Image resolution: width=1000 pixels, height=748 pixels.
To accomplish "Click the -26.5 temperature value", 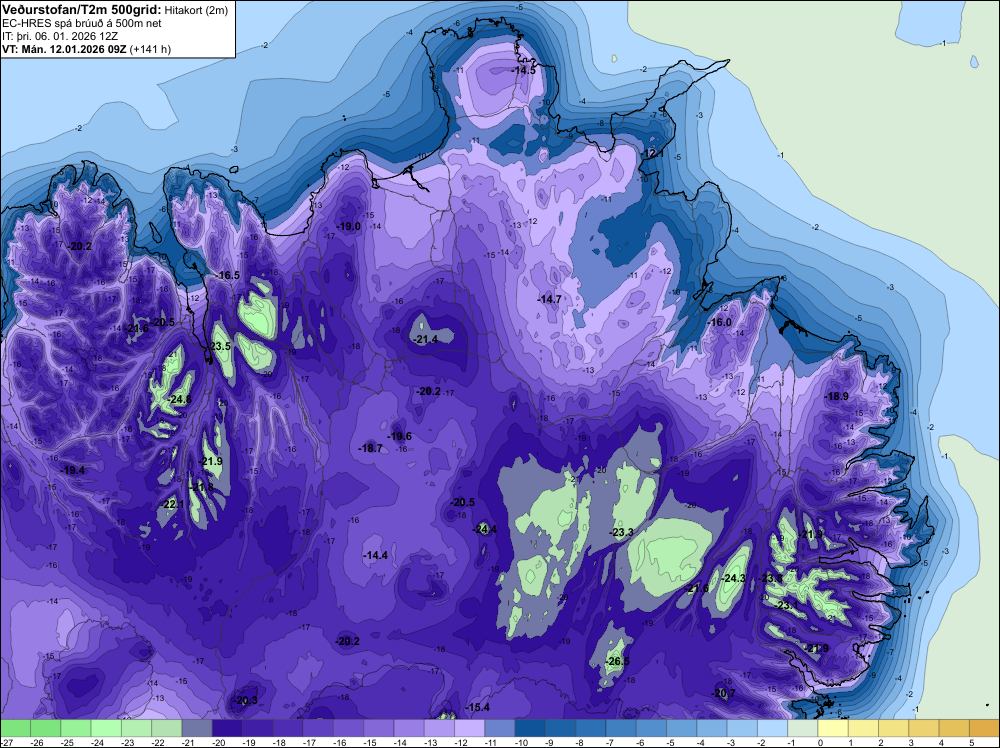I will tap(617, 661).
